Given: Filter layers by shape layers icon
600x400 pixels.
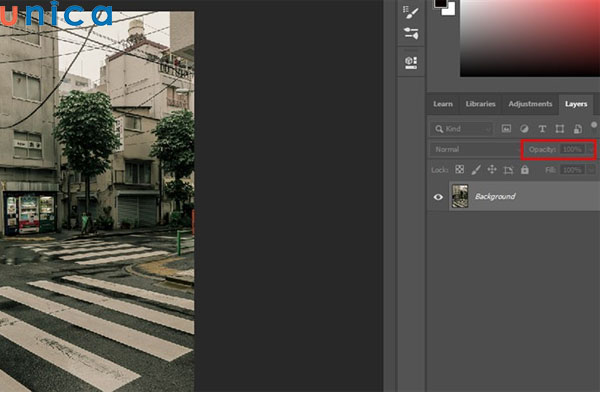Looking at the screenshot, I should 560,129.
